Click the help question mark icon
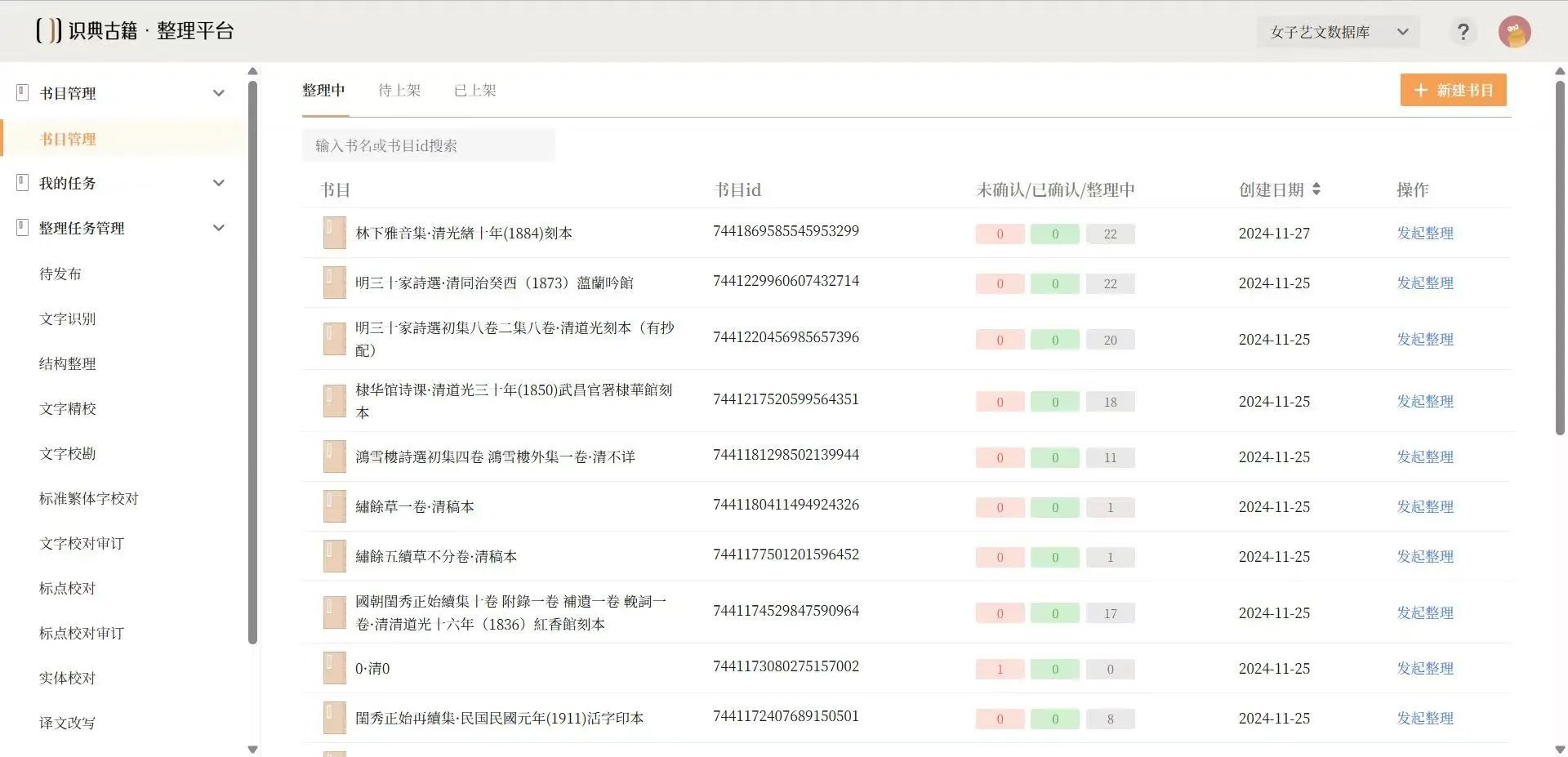The width and height of the screenshot is (1568, 757). [1463, 32]
